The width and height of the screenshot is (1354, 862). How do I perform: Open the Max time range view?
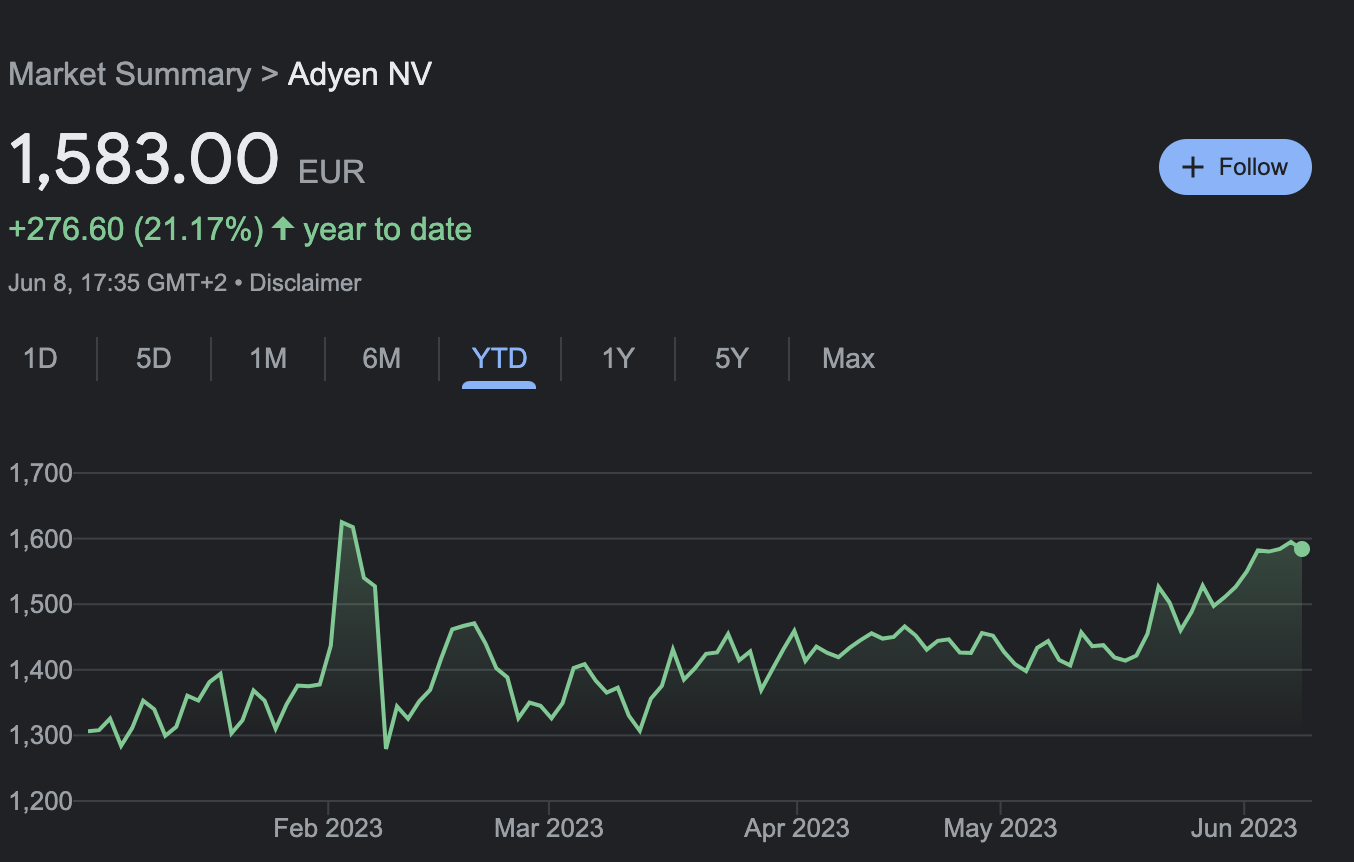click(848, 358)
